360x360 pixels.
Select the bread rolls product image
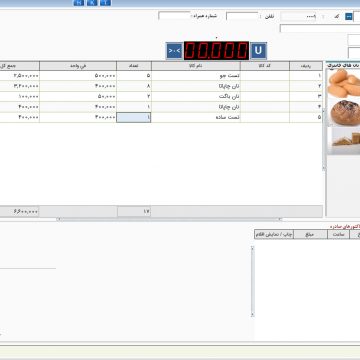[x=343, y=84]
